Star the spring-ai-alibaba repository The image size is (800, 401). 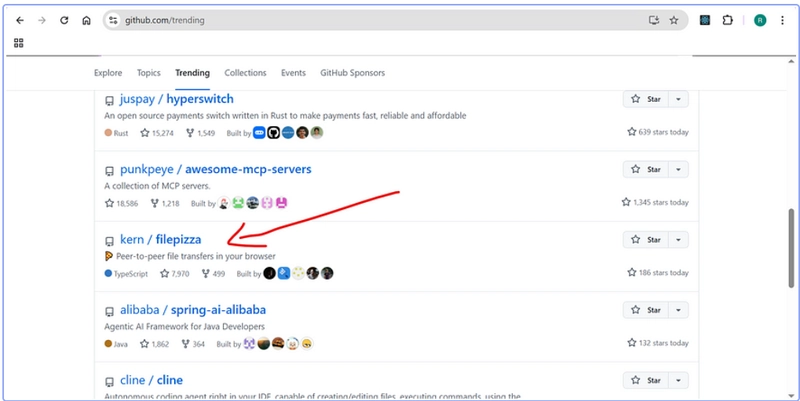pyautogui.click(x=646, y=310)
